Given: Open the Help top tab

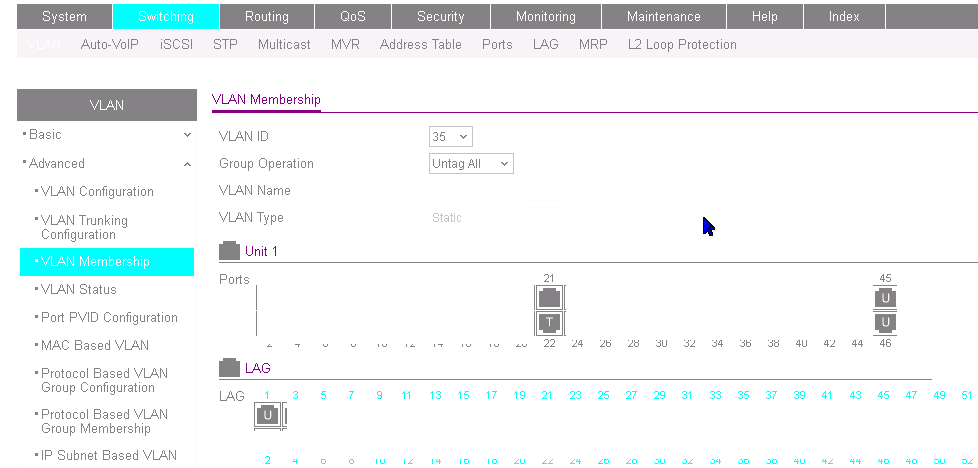Looking at the screenshot, I should coord(765,17).
